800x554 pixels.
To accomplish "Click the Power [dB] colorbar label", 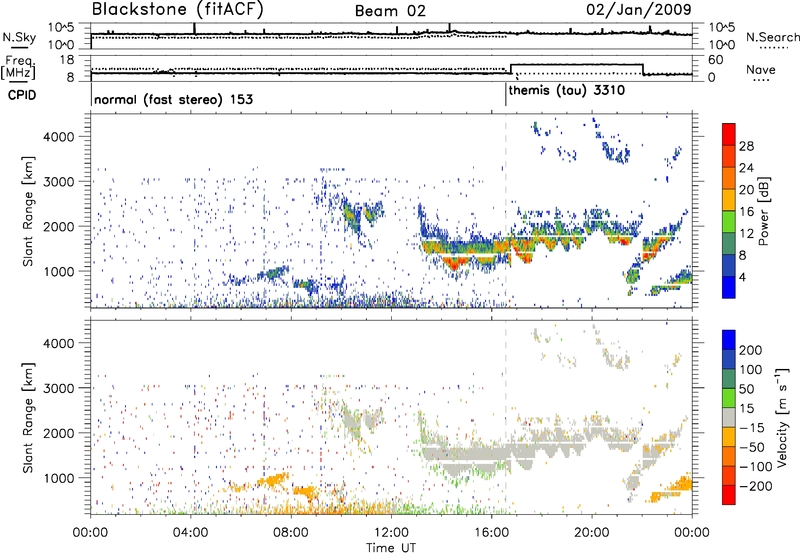I will point(764,211).
